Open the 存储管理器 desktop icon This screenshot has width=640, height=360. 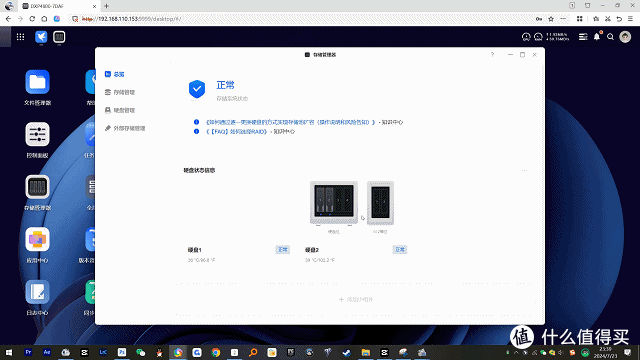click(37, 187)
